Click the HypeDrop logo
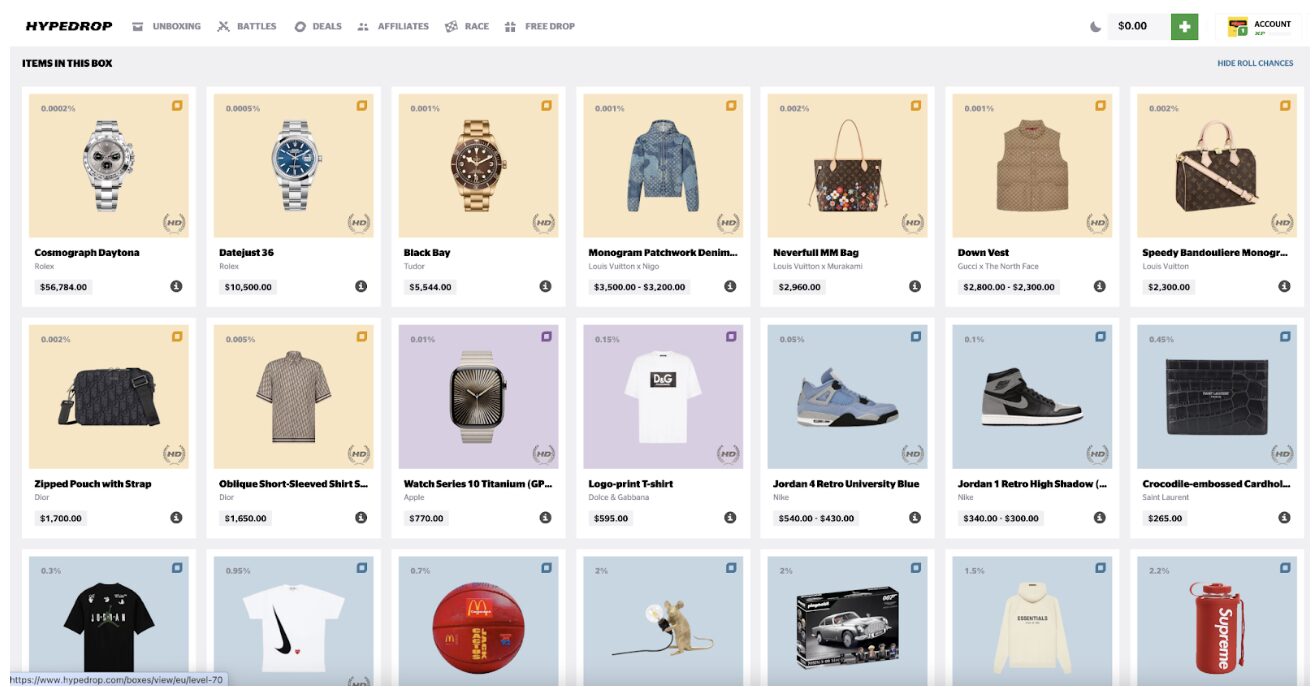Viewport: 1314px width, 687px height. (69, 26)
